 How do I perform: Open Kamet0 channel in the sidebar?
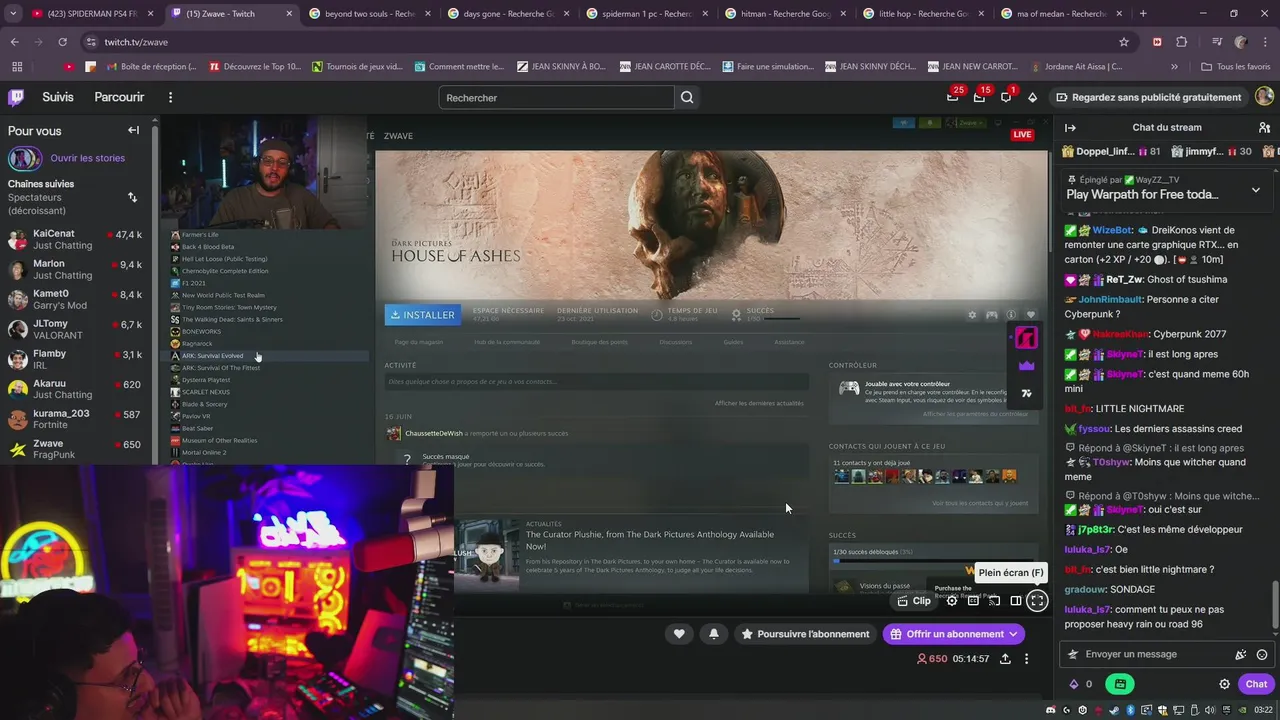(76, 300)
